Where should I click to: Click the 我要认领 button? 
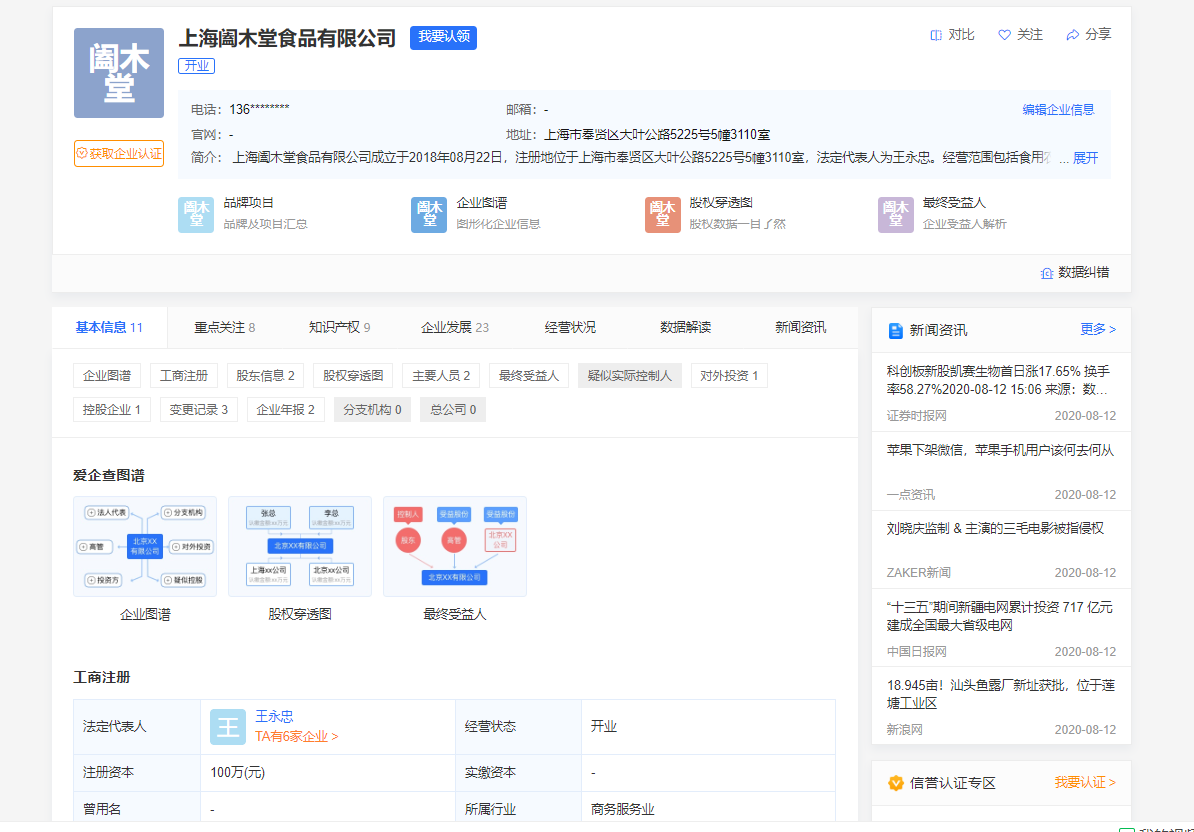(x=443, y=37)
